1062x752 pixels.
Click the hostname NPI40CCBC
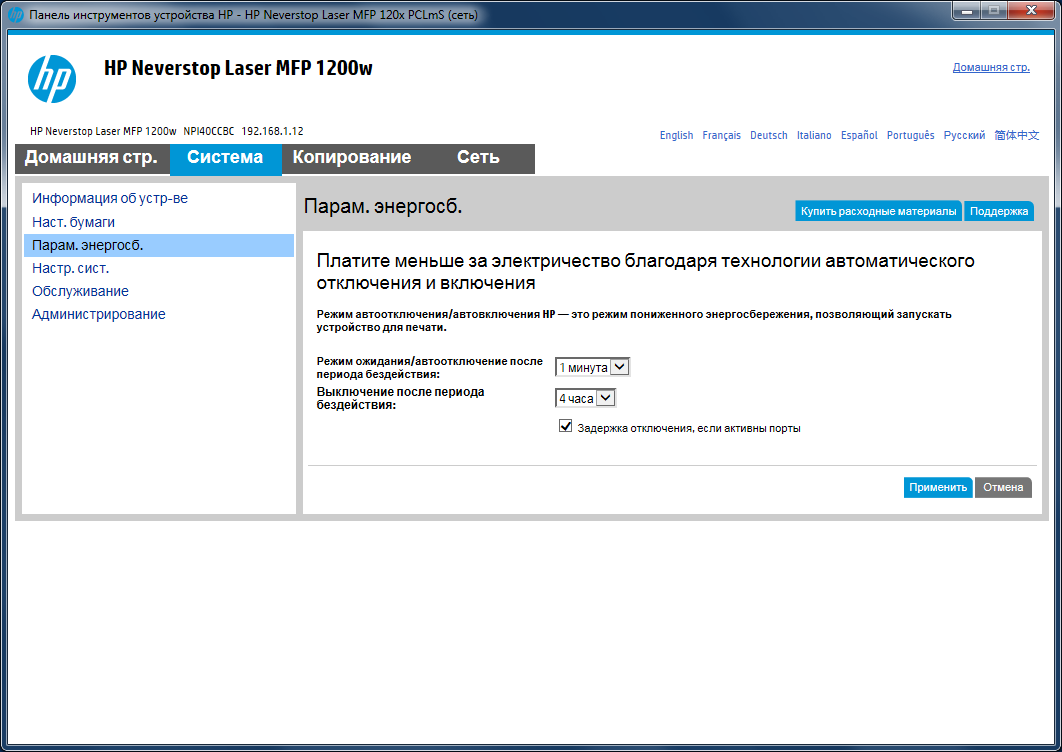tap(209, 131)
